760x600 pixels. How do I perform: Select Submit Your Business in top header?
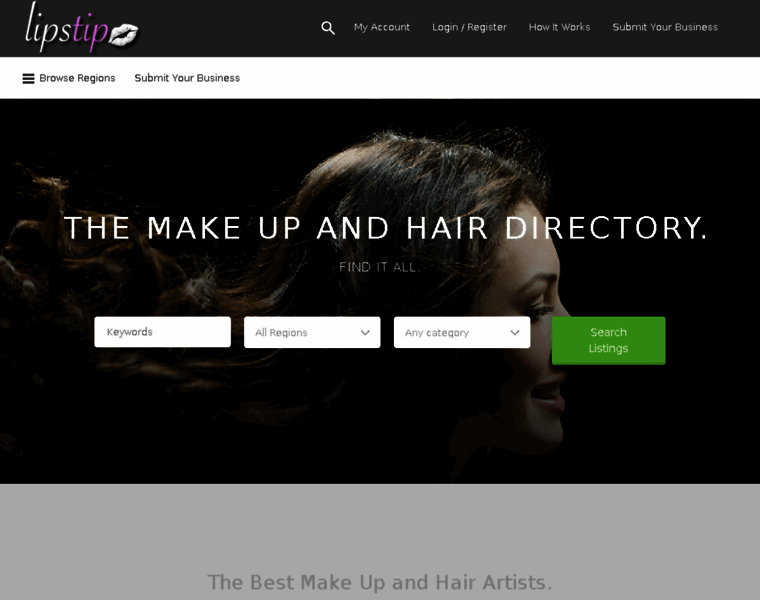(x=665, y=27)
